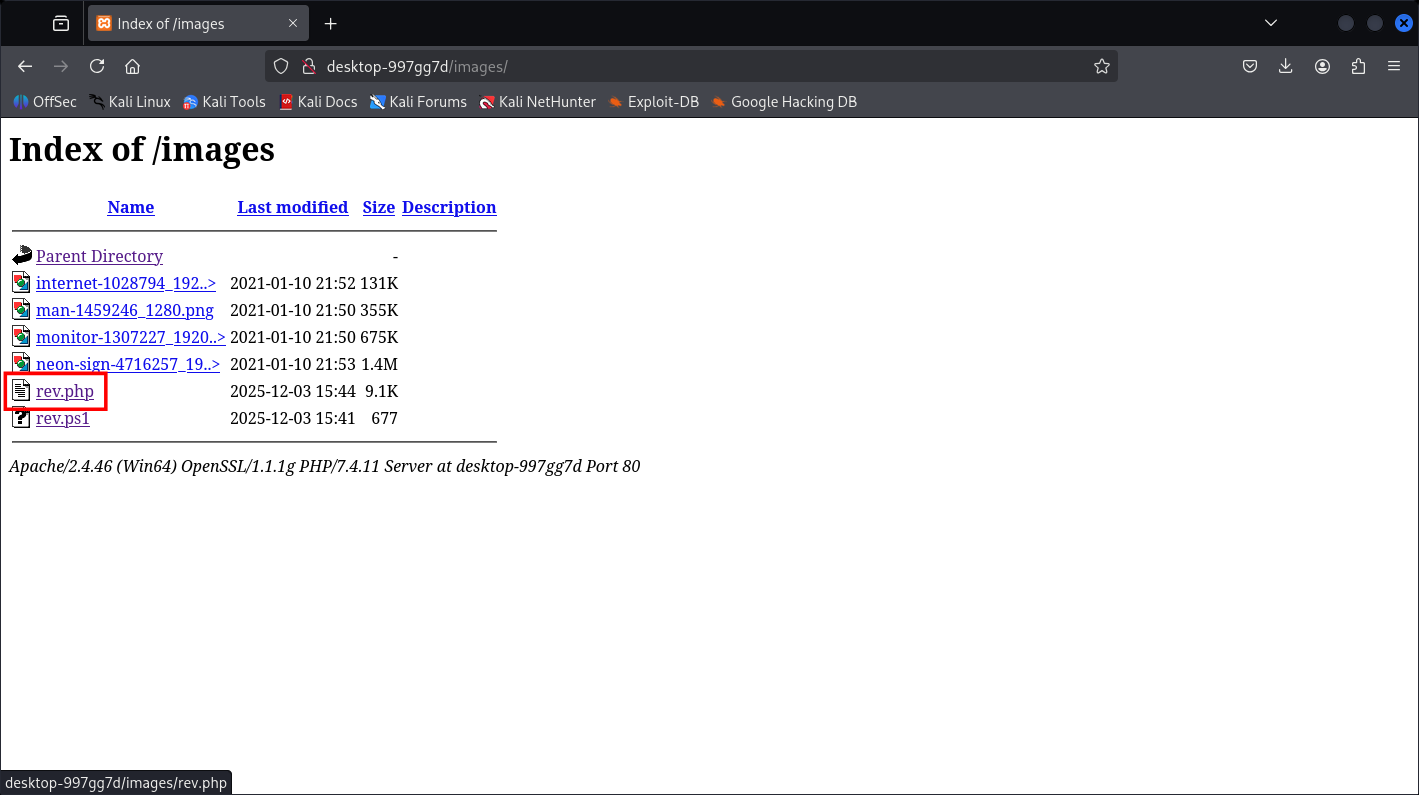Open a new tab with plus button
The height and width of the screenshot is (795, 1419).
[x=331, y=23]
